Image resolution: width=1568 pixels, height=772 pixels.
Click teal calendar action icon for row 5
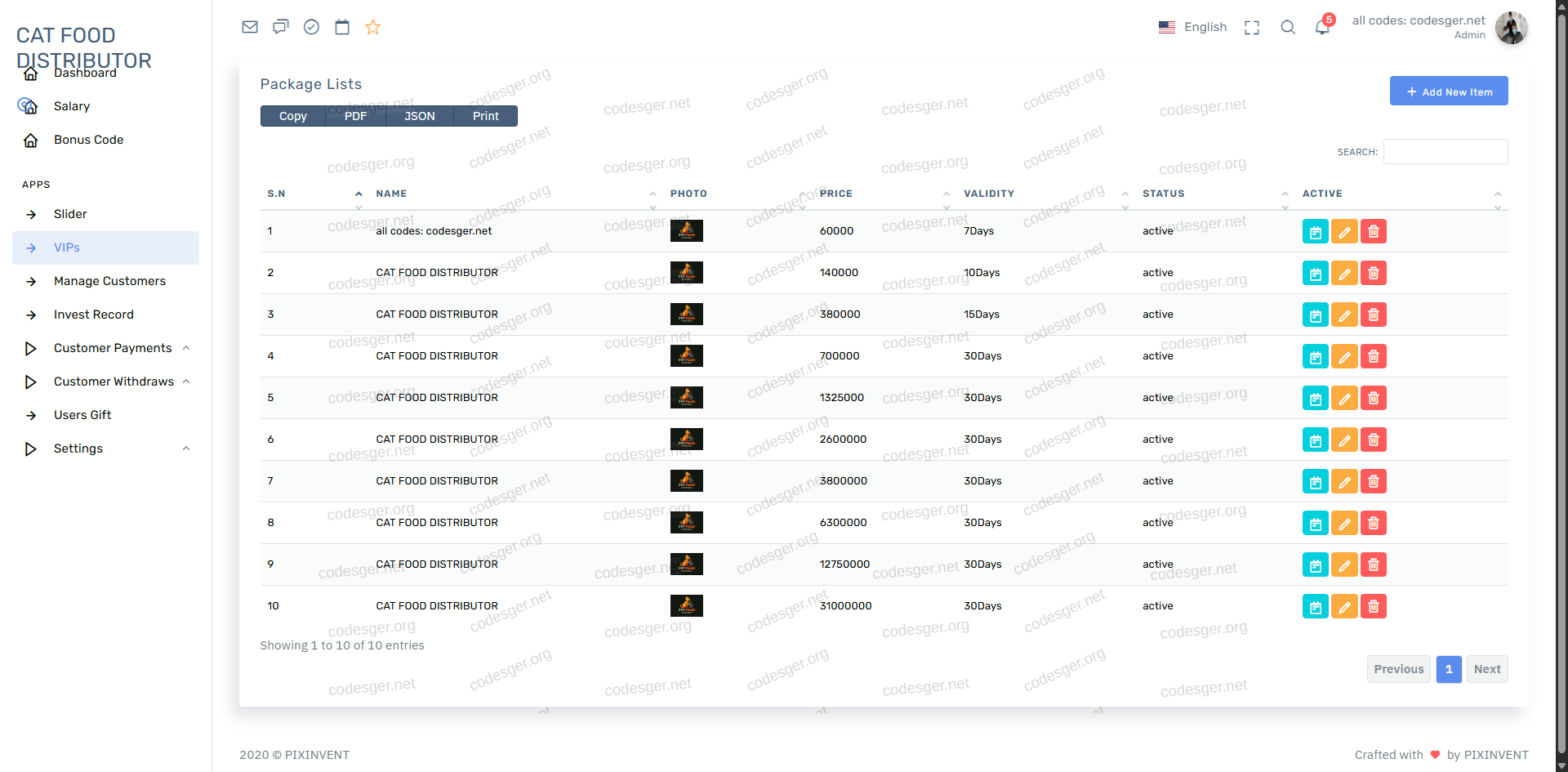pos(1315,399)
